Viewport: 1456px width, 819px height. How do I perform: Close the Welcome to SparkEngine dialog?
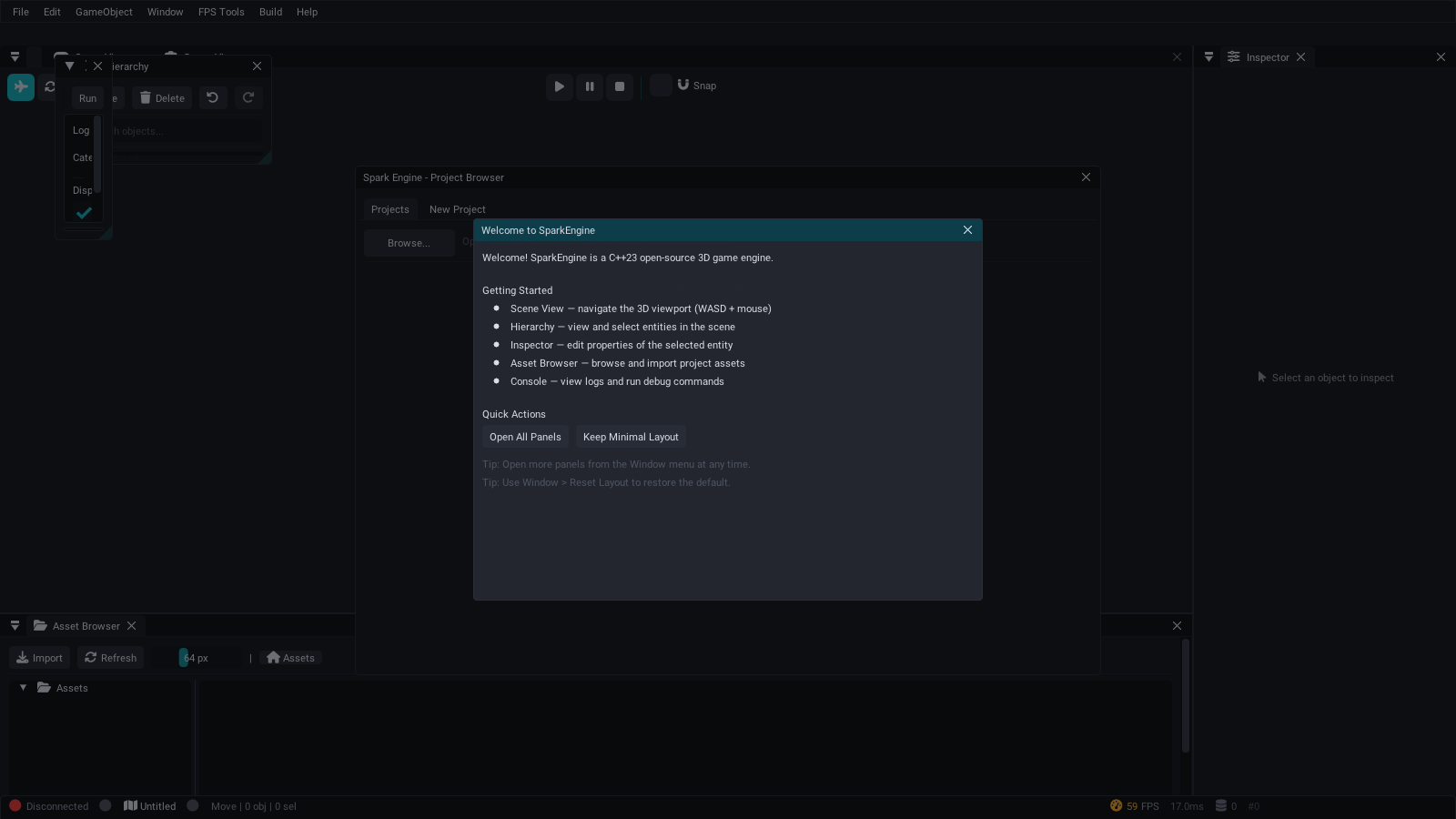click(x=967, y=230)
